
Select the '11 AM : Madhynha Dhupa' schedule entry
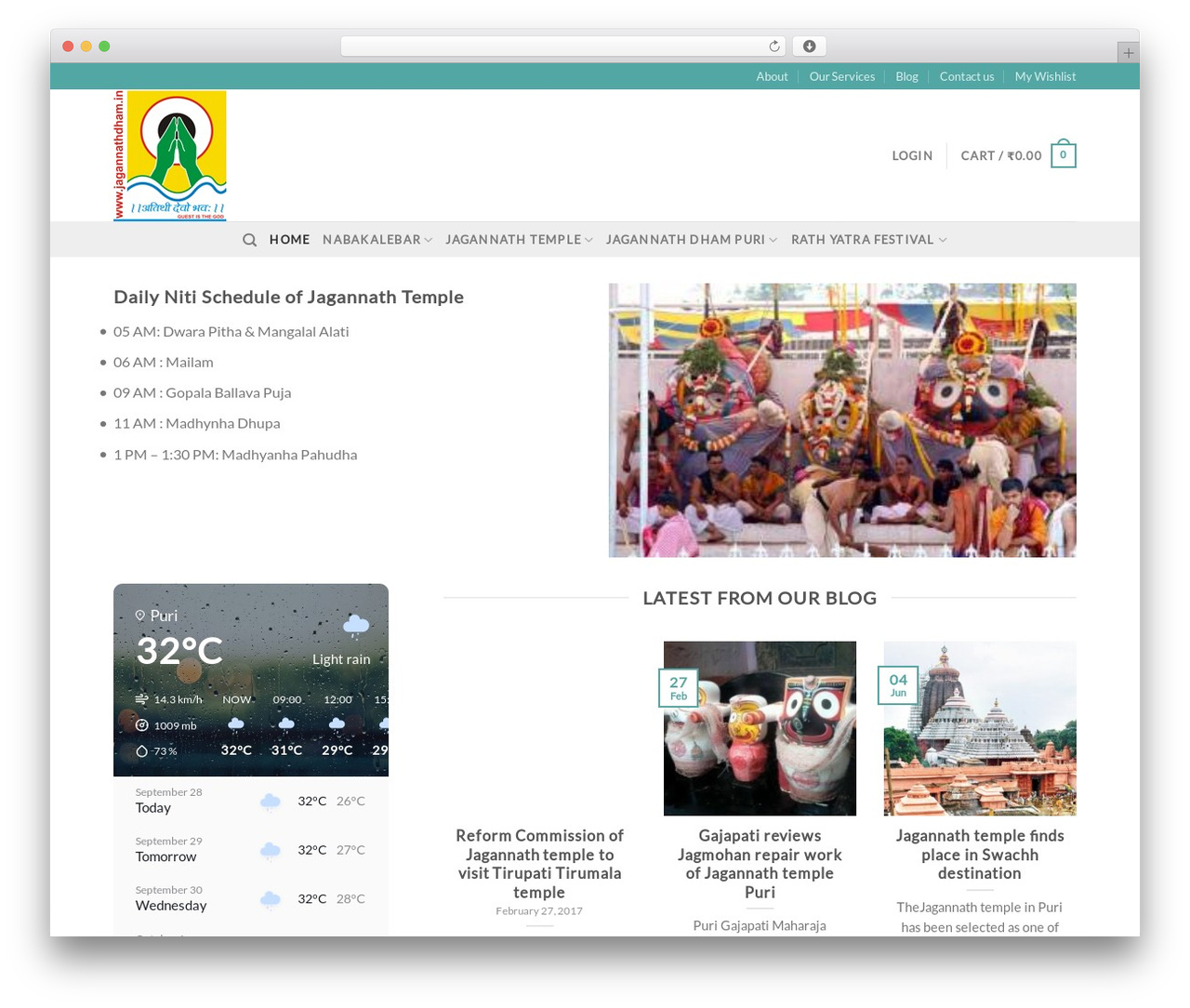pyautogui.click(x=197, y=424)
